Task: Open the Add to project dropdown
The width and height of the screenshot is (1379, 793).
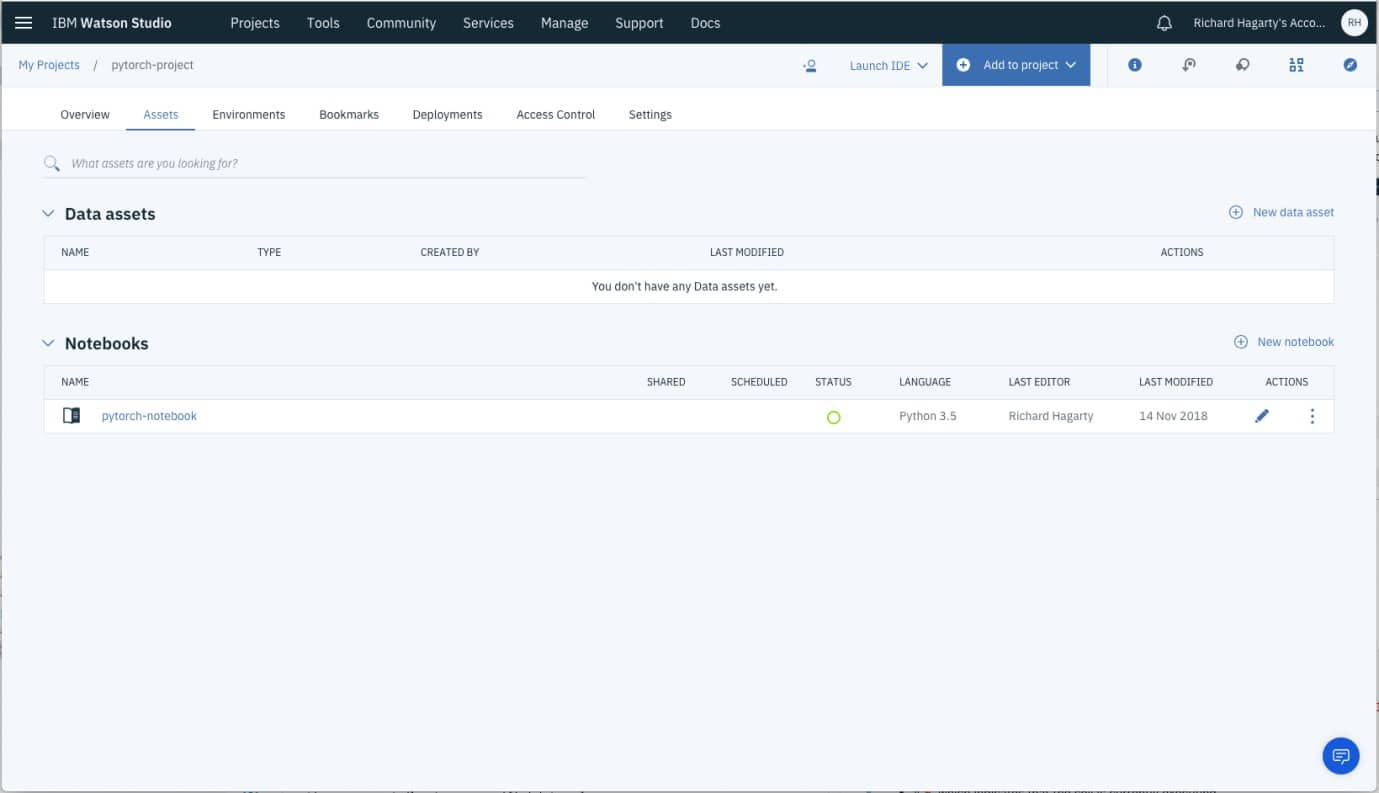Action: [x=1016, y=65]
